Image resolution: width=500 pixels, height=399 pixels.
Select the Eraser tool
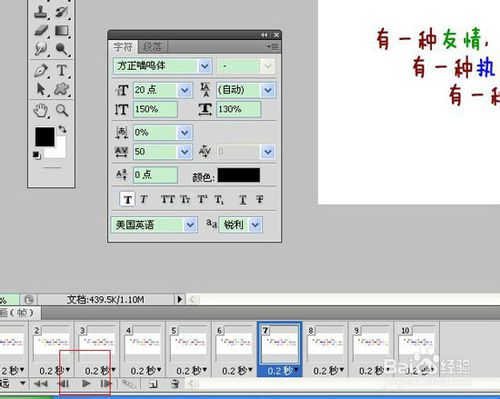(x=41, y=31)
